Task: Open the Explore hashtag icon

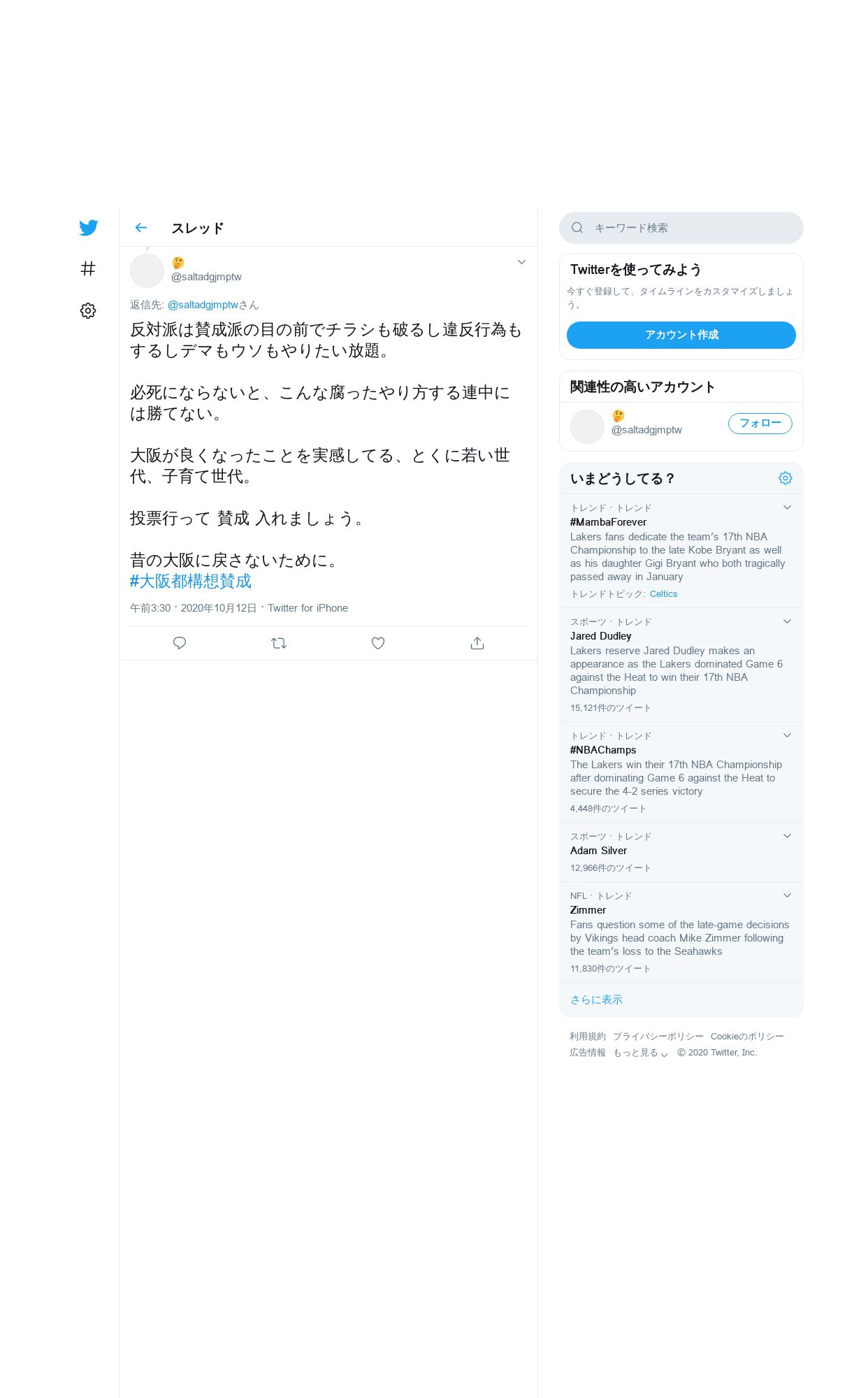Action: point(88,268)
